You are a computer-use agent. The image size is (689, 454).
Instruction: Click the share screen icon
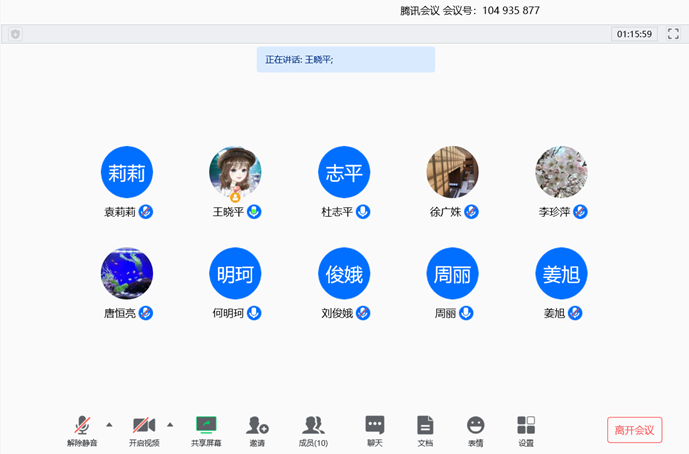(x=206, y=425)
